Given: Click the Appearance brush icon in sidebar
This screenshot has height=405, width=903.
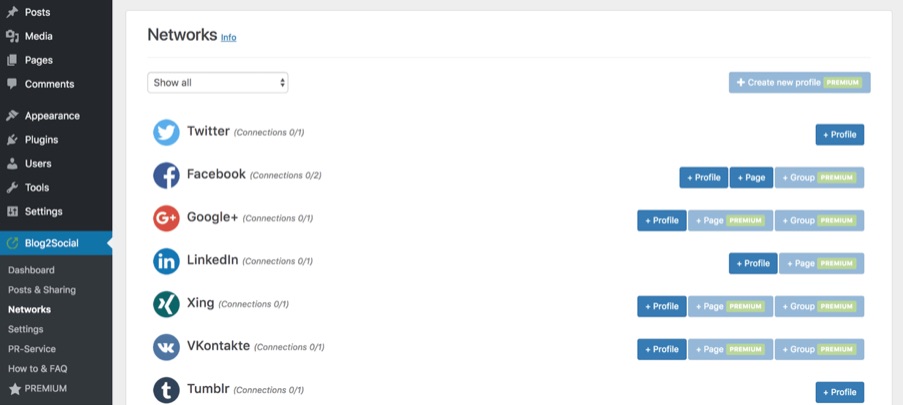Looking at the screenshot, I should click(12, 116).
